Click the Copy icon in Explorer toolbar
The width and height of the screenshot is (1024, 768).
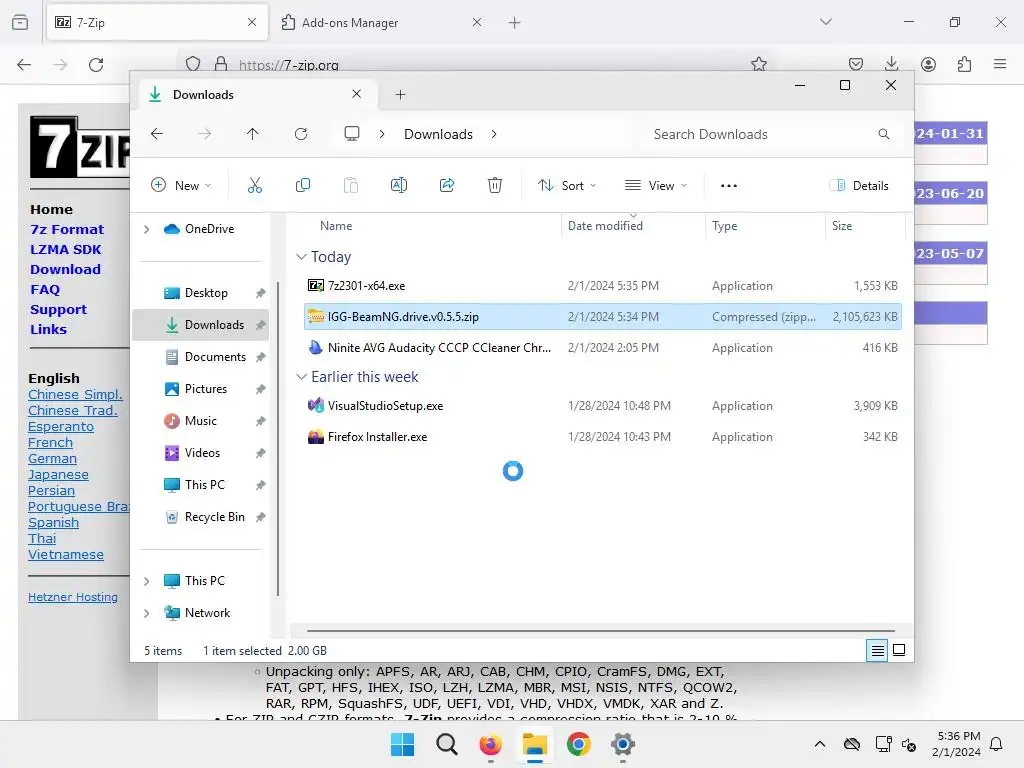pos(302,185)
